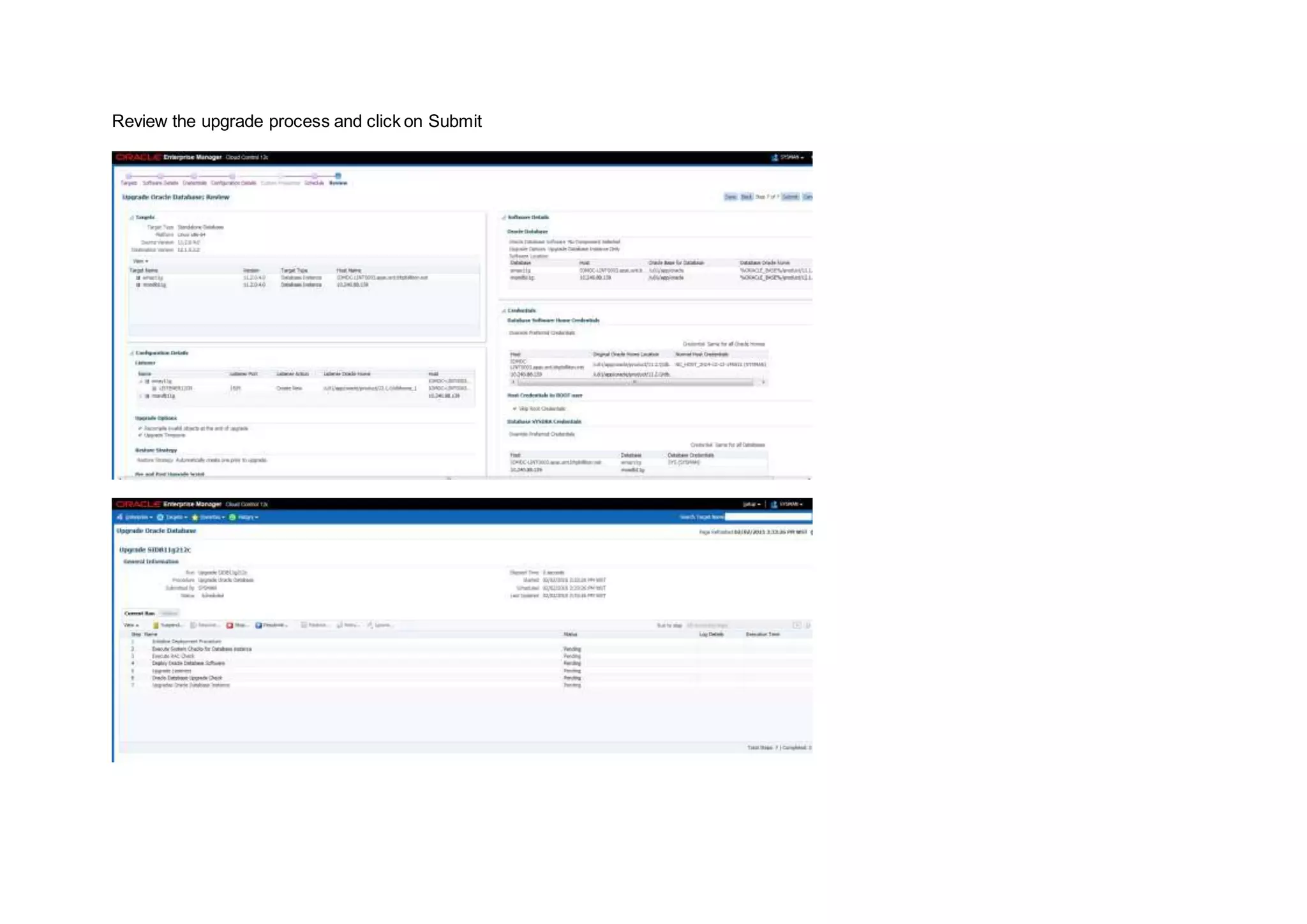Click the Resume toolbar button
This screenshot has width=1307, height=924.
pos(205,625)
